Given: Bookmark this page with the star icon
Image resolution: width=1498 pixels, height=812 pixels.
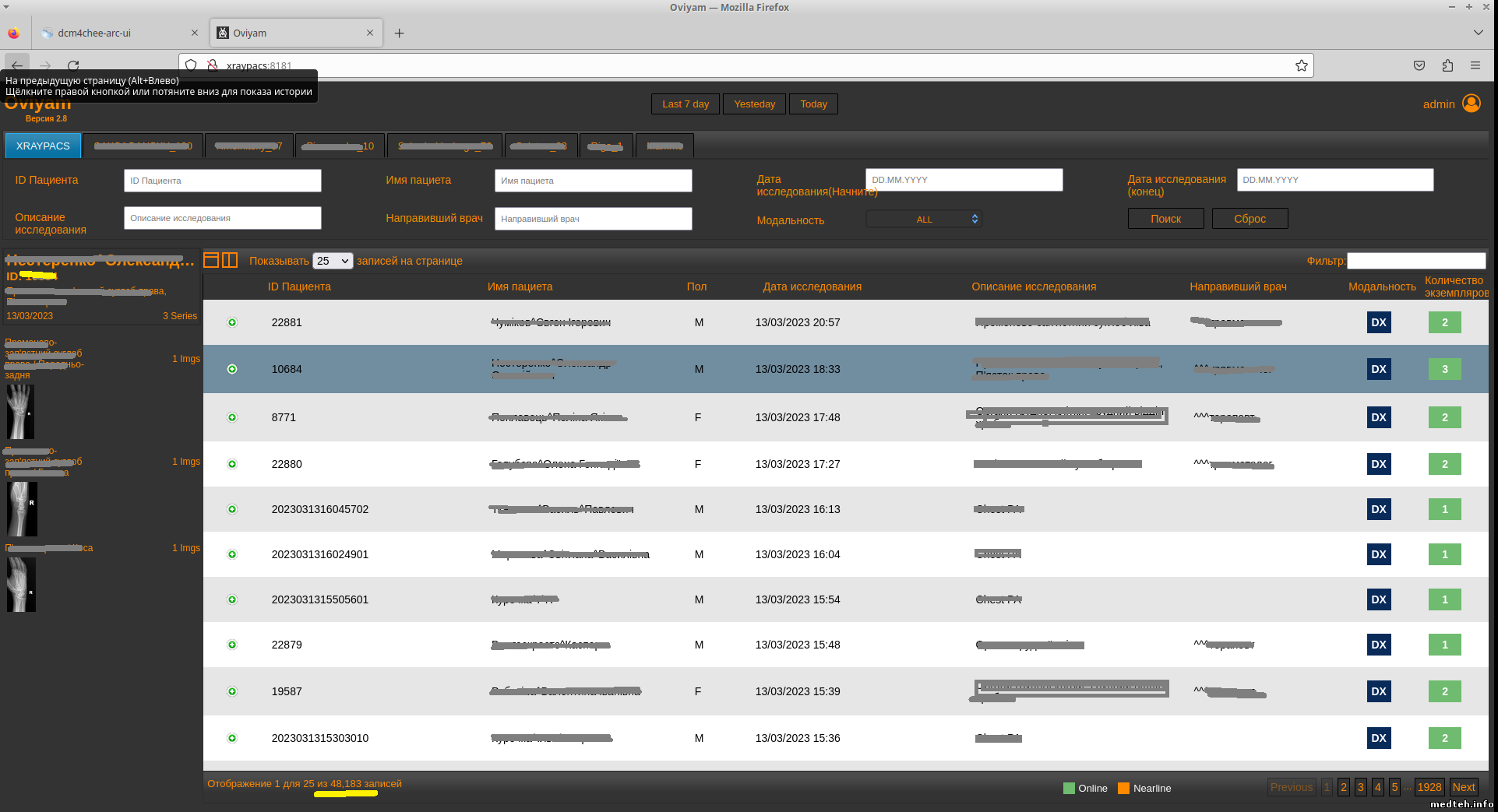Looking at the screenshot, I should 1301,65.
